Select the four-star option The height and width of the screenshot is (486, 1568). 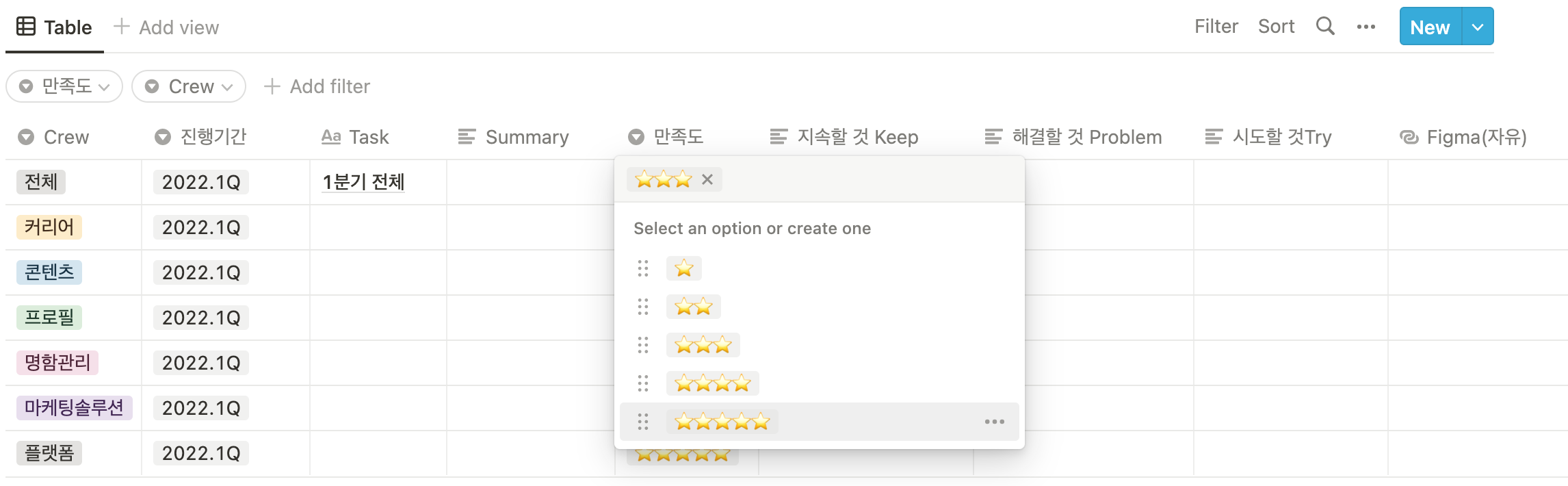[713, 383]
